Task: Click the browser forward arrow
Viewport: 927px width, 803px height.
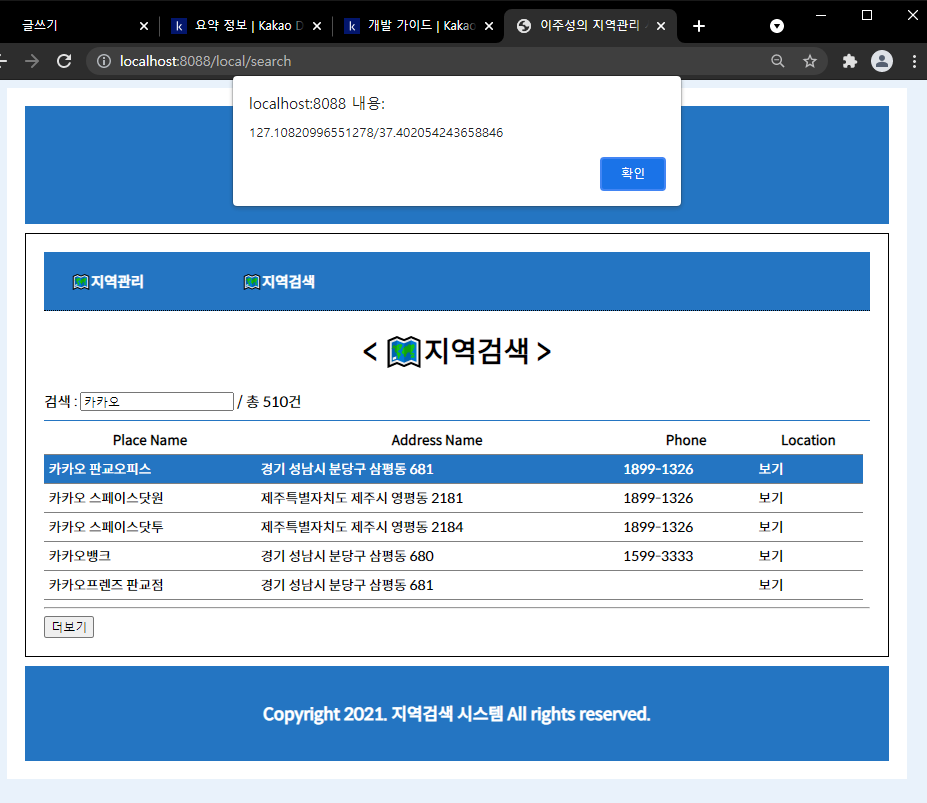Action: coord(32,61)
